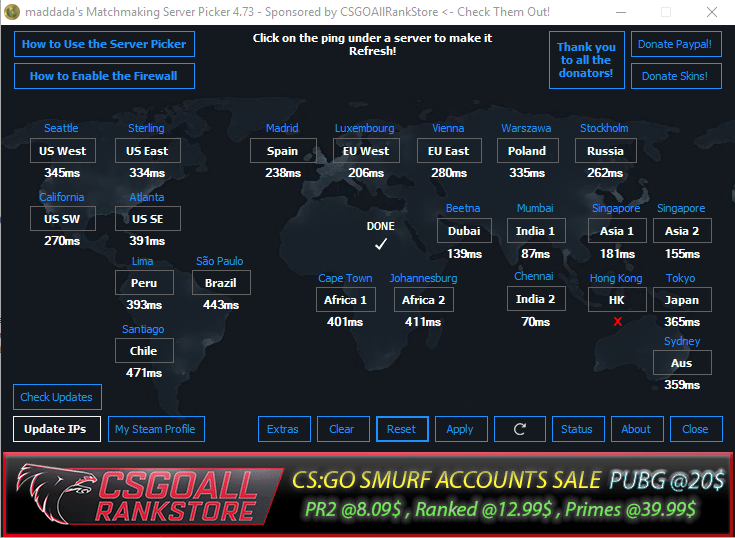
Task: Select the India 1 server box
Action: (x=536, y=231)
